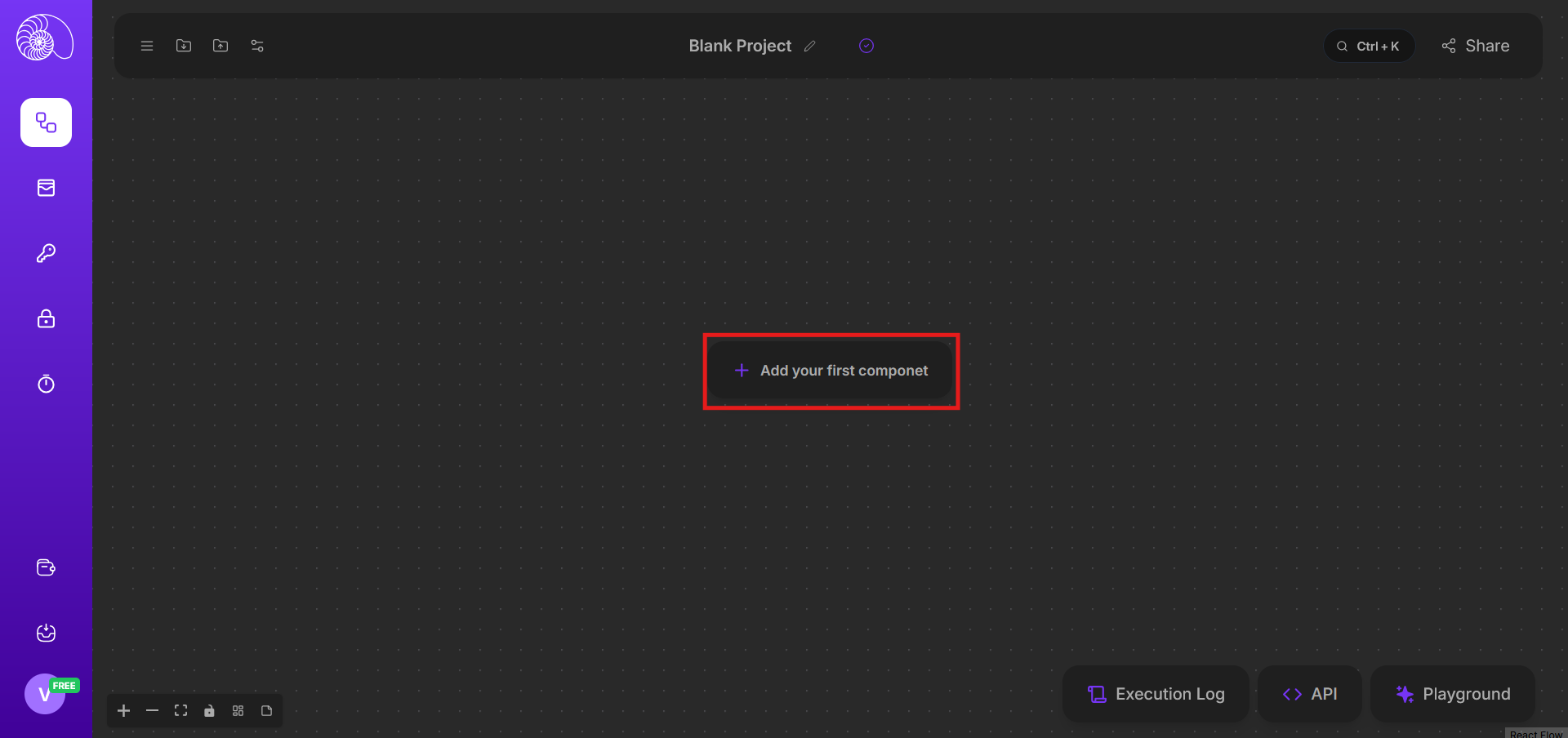Viewport: 1568px width, 738px height.
Task: Click the folder with down arrow icon
Action: [184, 46]
